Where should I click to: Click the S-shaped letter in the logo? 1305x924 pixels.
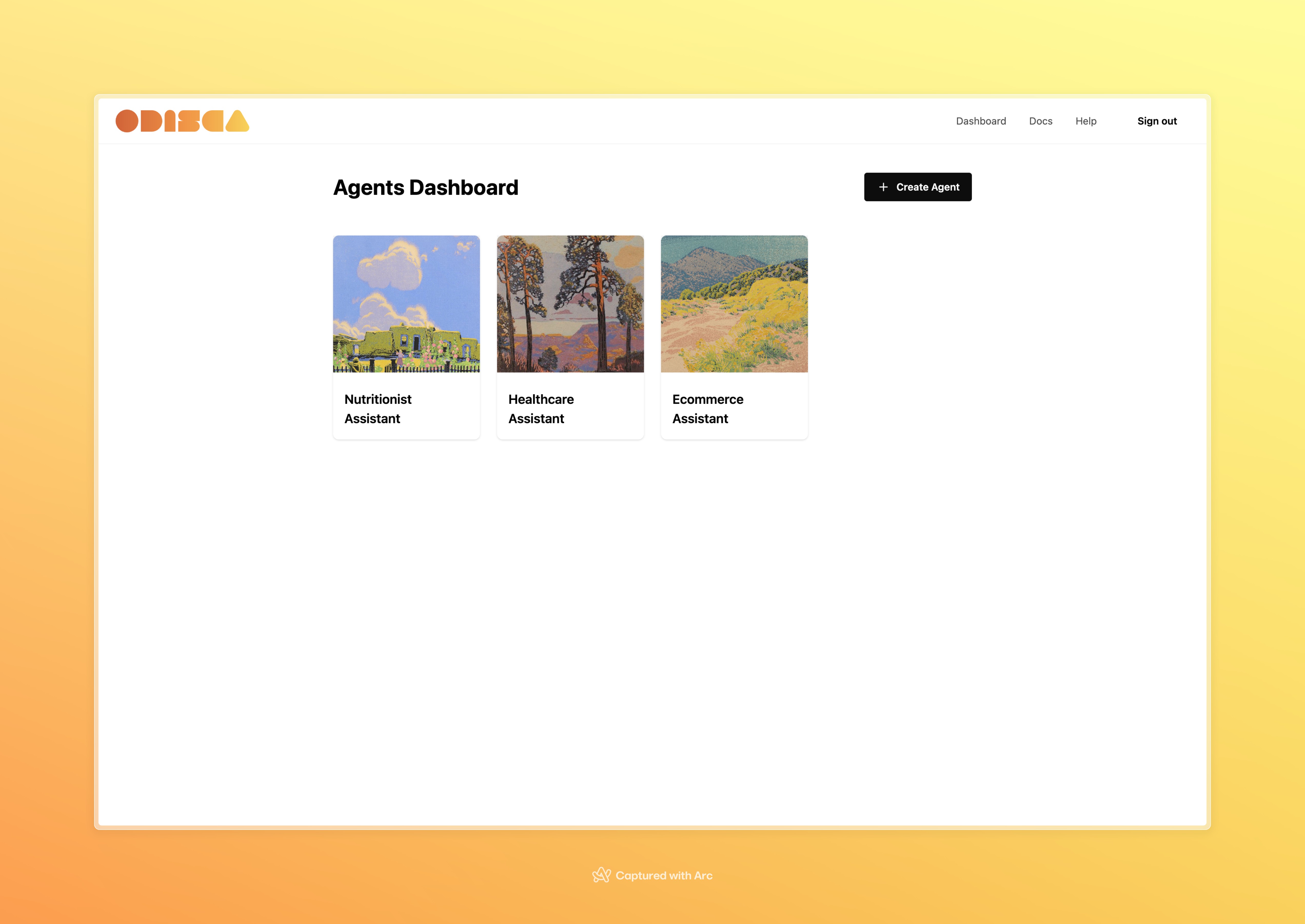189,121
